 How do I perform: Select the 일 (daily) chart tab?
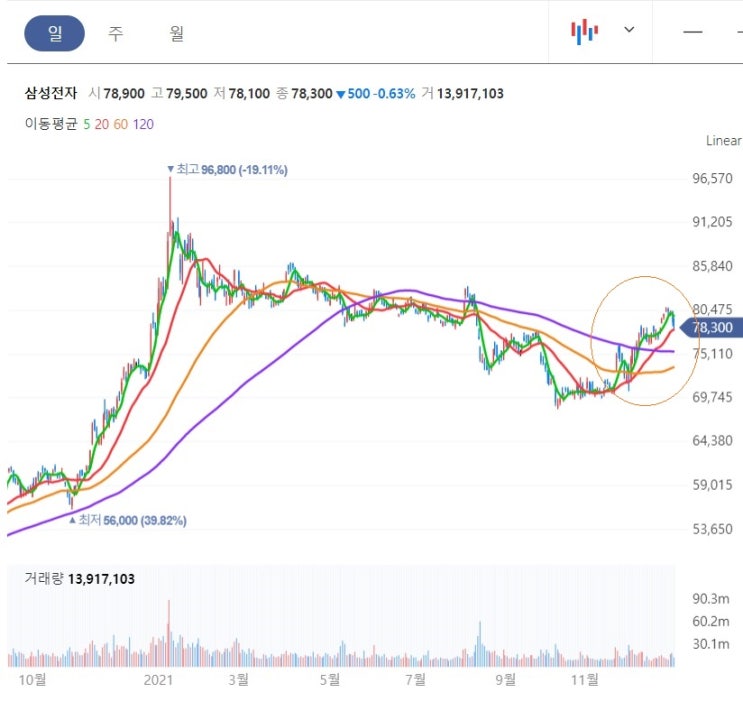[54, 33]
